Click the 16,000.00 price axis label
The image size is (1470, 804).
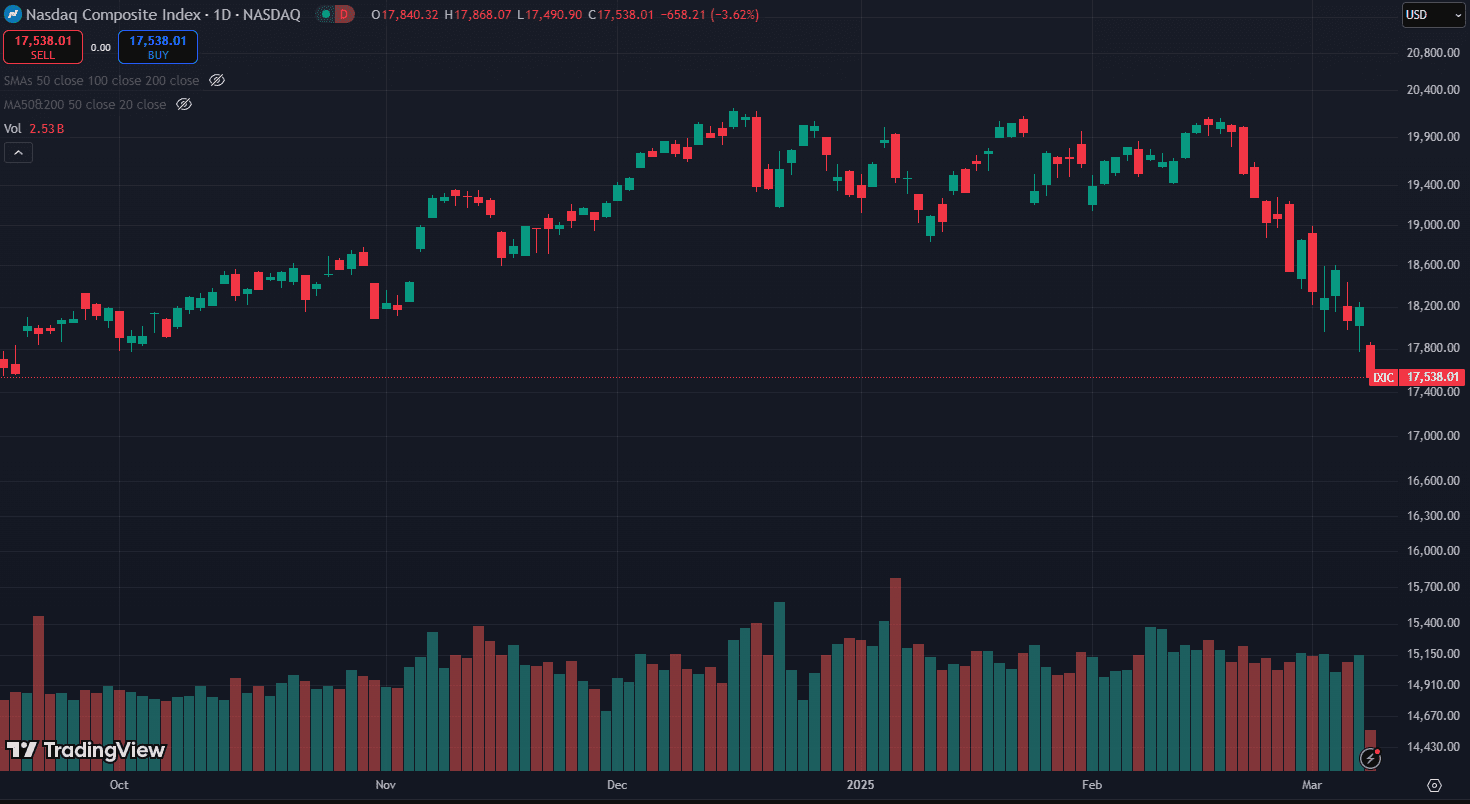click(x=1434, y=551)
